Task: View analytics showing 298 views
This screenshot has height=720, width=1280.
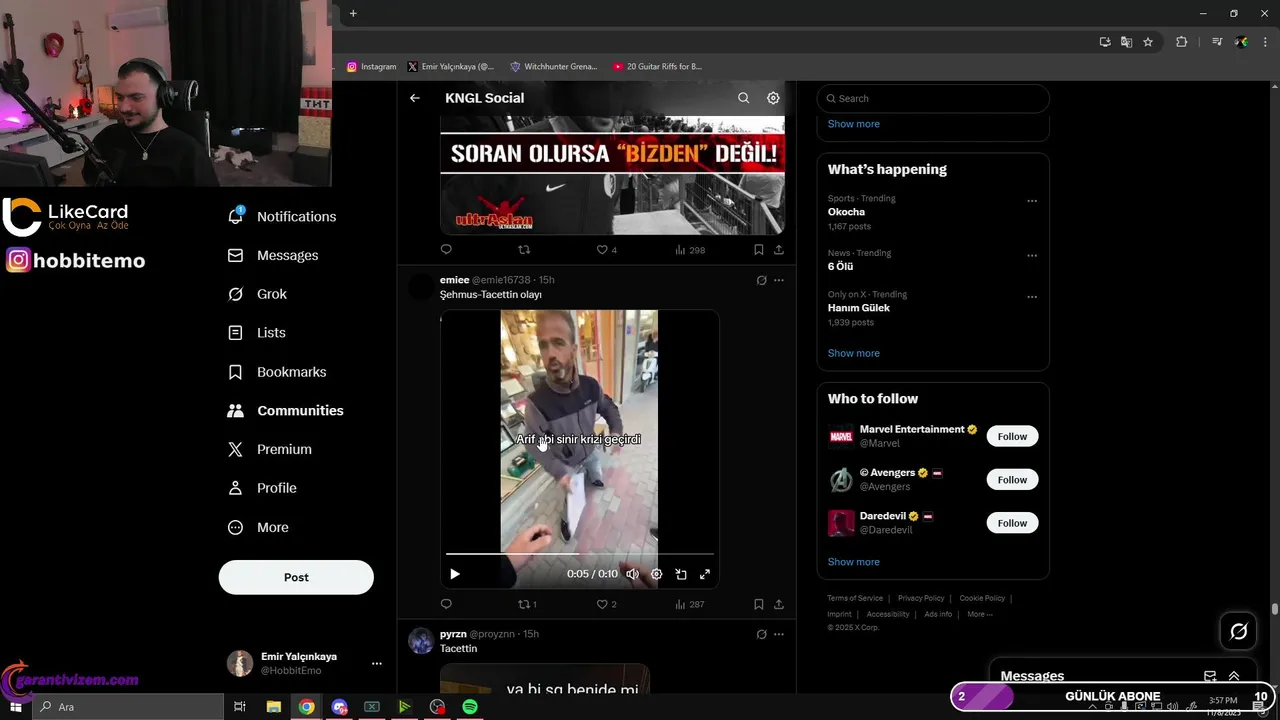Action: click(690, 250)
